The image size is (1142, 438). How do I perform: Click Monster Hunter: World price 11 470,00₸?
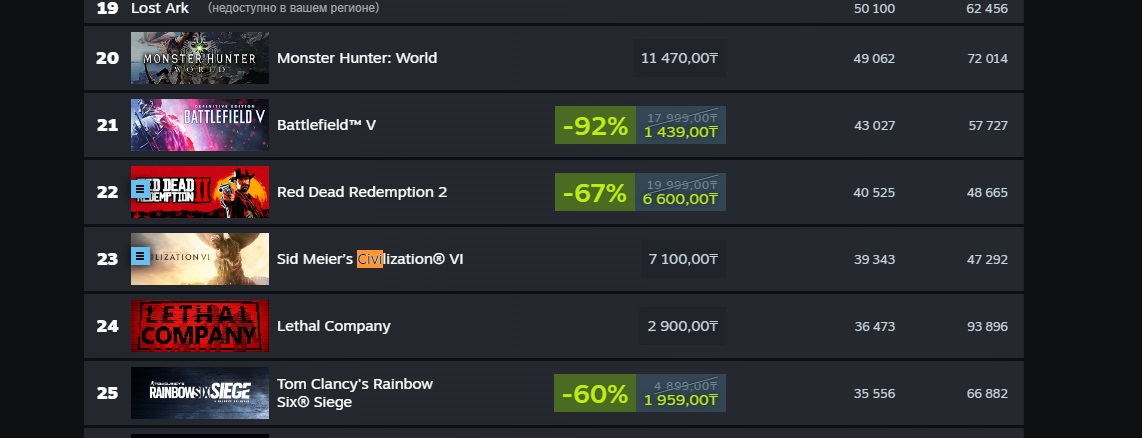(x=679, y=58)
